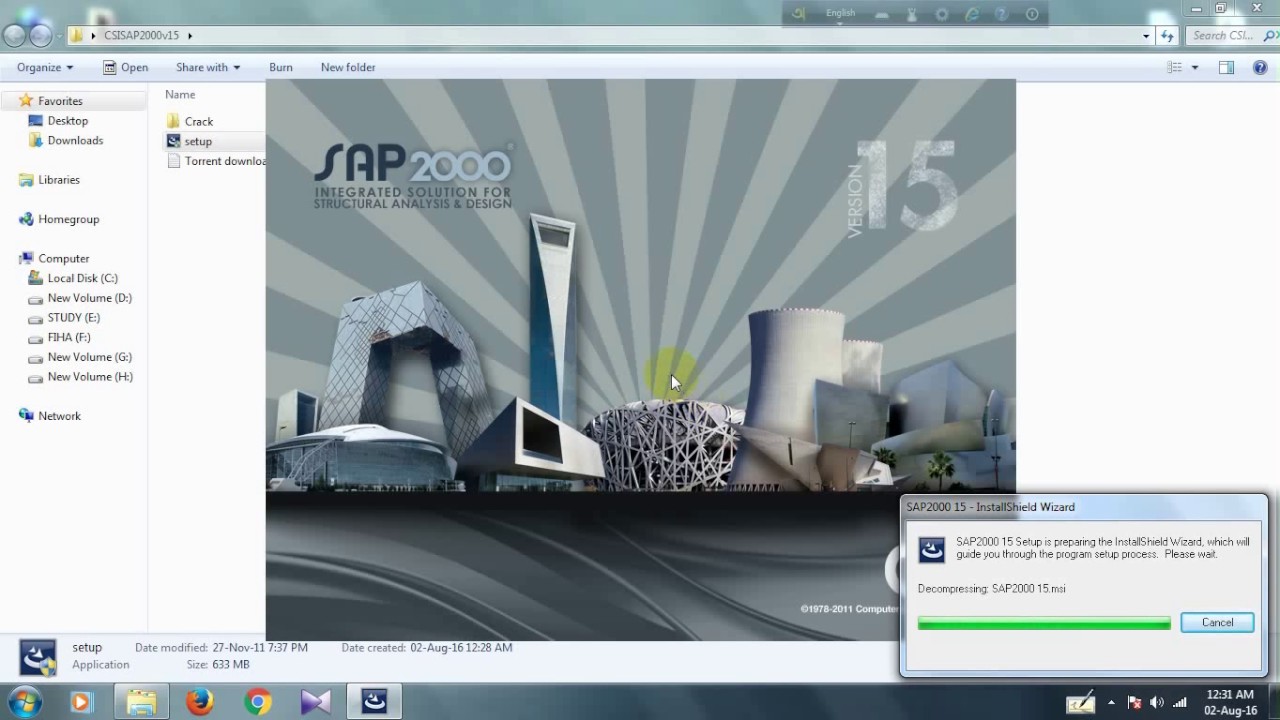Click Forward navigation arrow in Explorer
Image resolution: width=1280 pixels, height=720 pixels.
[40, 36]
